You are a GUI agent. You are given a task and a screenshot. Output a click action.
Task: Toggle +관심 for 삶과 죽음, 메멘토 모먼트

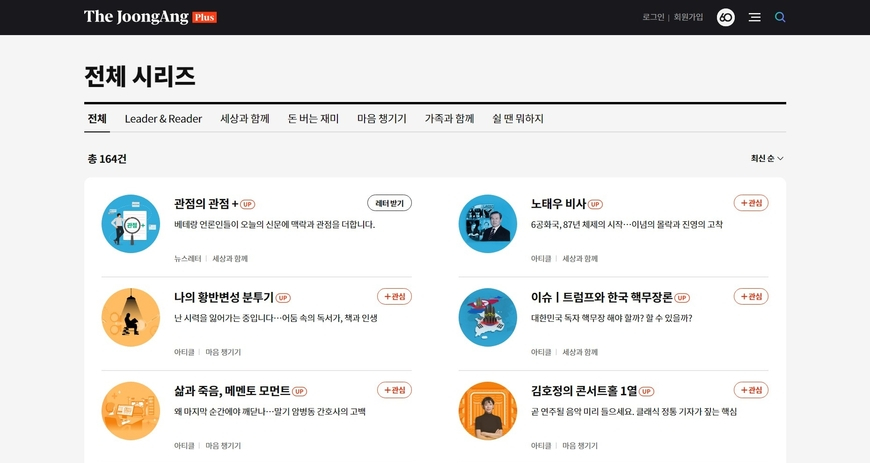click(x=394, y=390)
